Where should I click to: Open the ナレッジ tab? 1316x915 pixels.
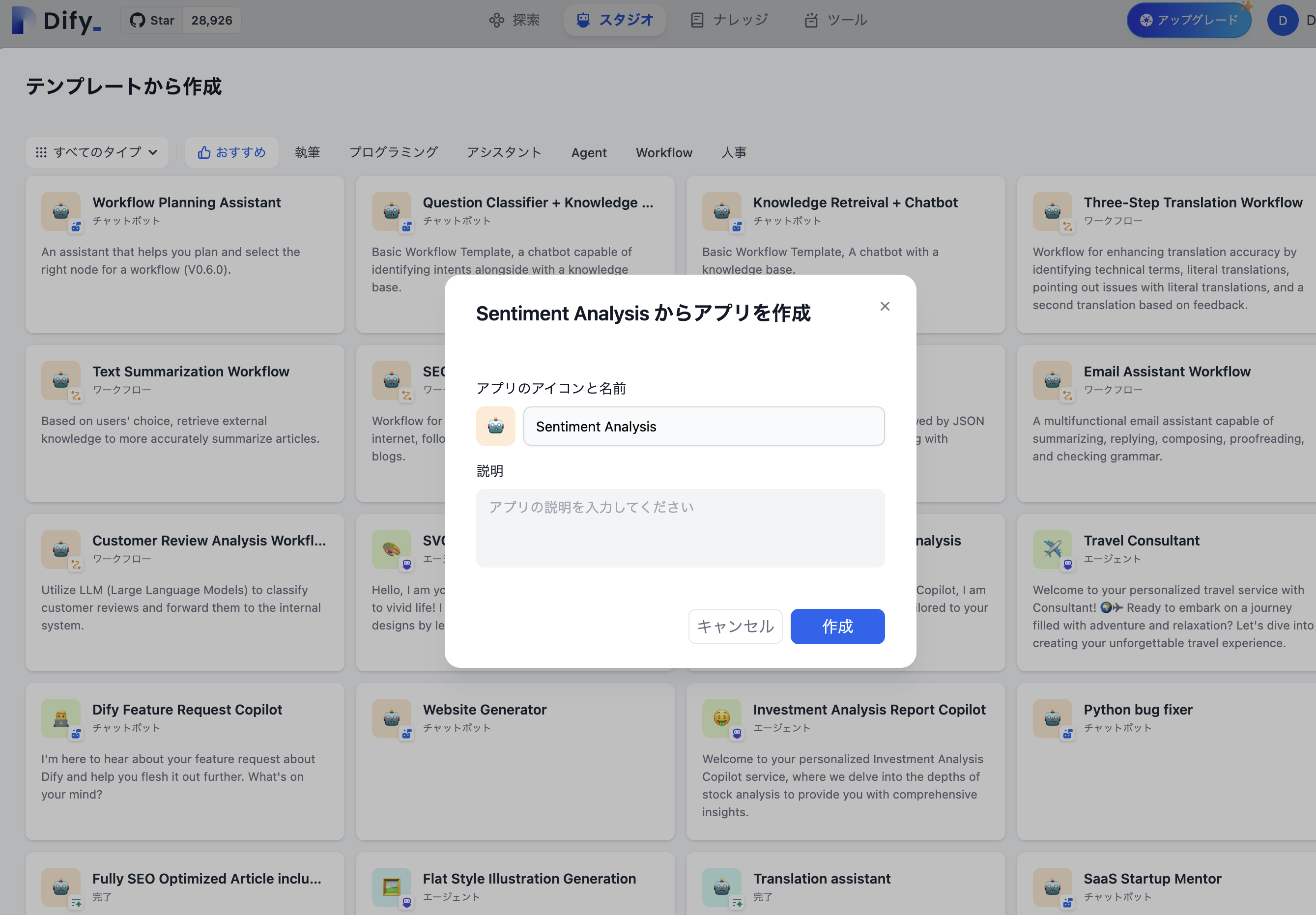730,20
